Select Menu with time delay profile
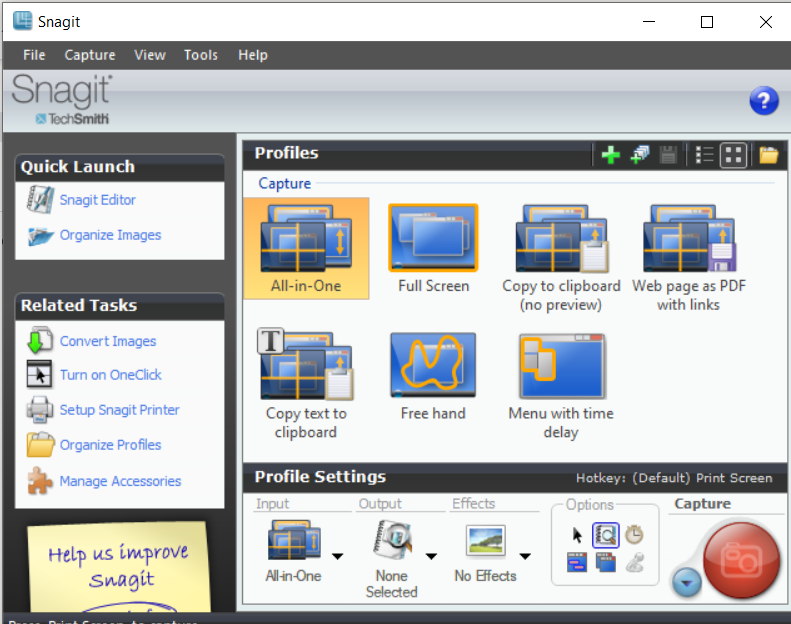791x624 pixels. point(561,386)
